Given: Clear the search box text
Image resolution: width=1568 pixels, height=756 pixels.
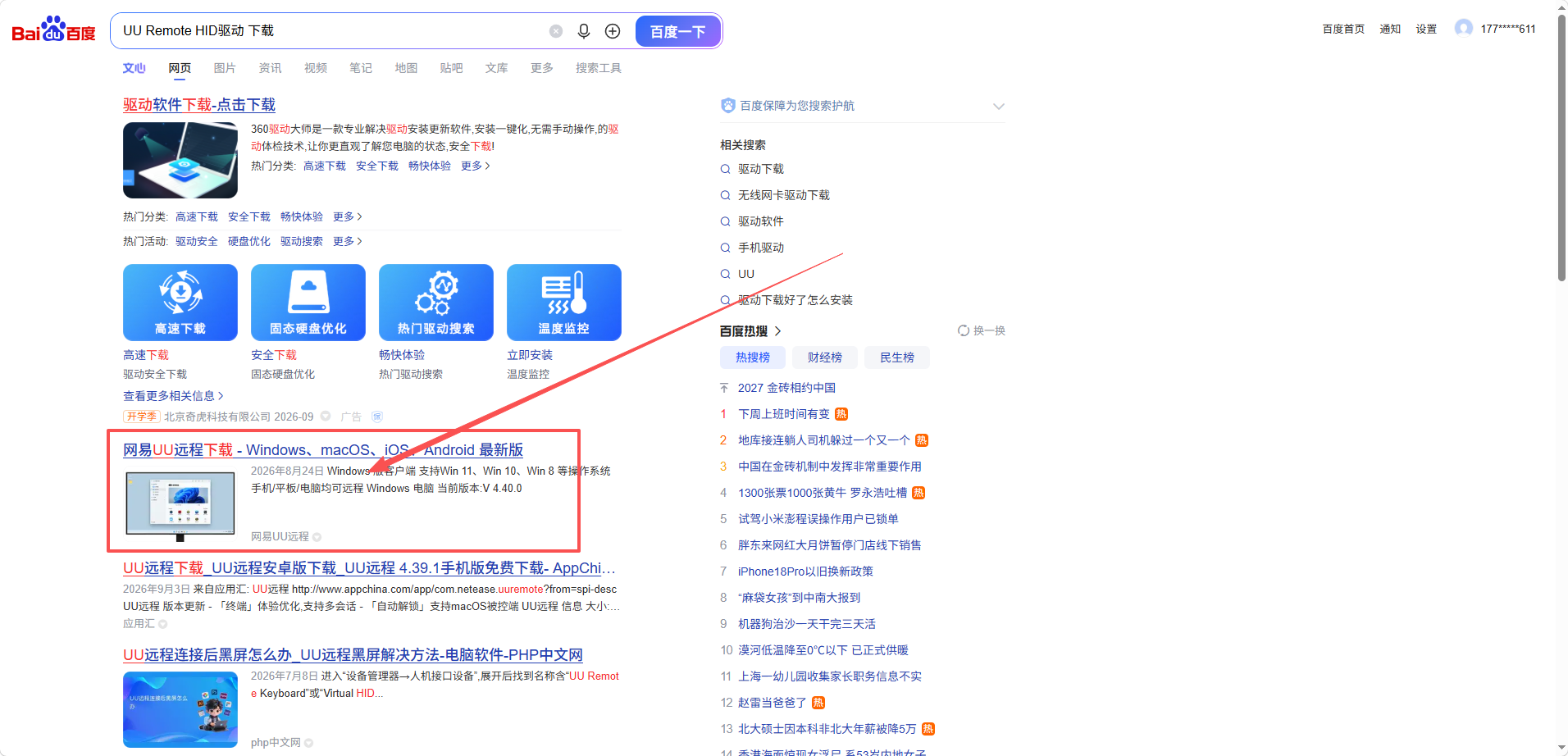Looking at the screenshot, I should (556, 31).
